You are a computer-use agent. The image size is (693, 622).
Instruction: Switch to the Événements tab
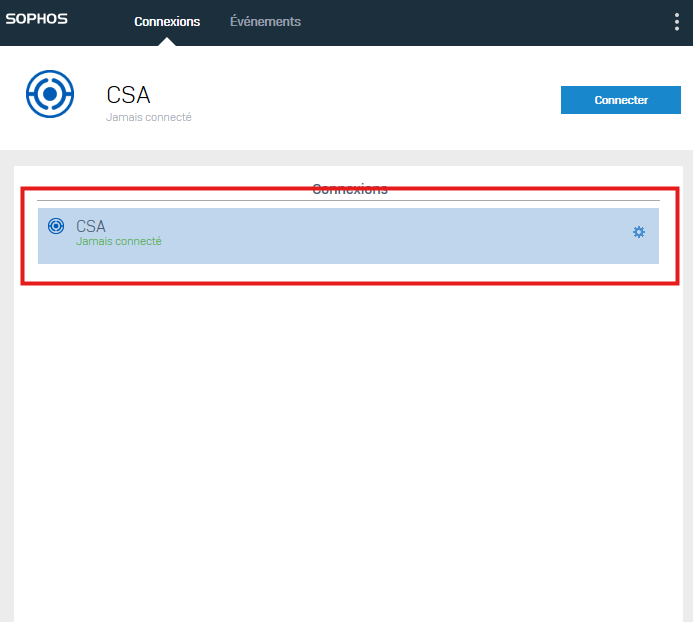265,22
